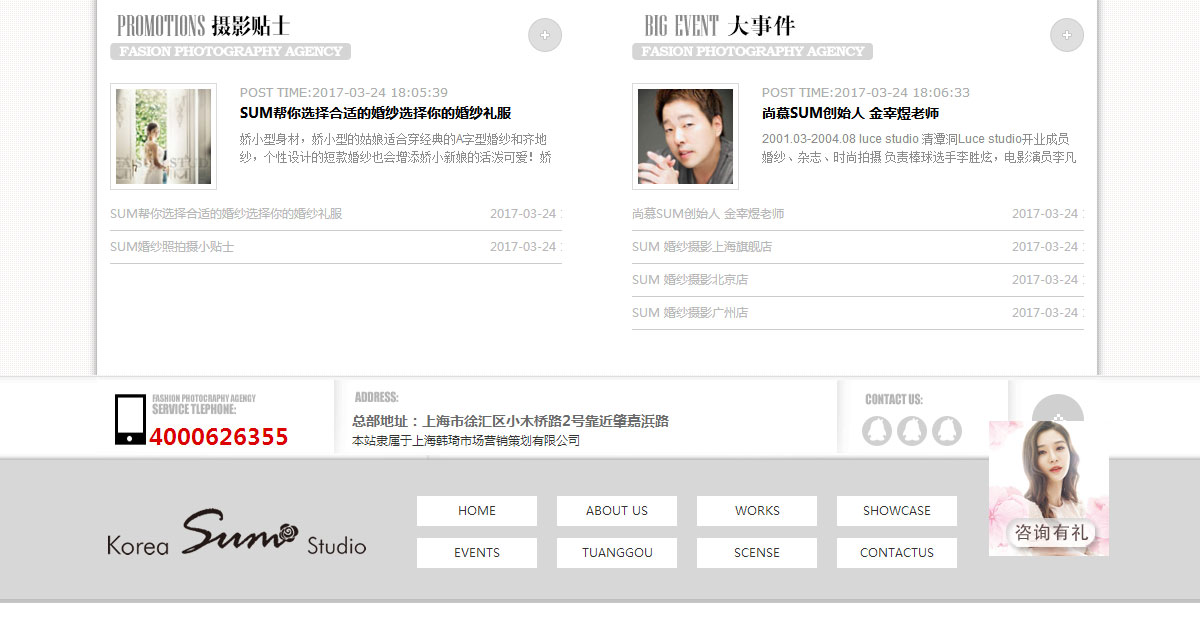The image size is (1200, 633).
Task: Open the founder portrait thumbnail
Action: tap(685, 136)
